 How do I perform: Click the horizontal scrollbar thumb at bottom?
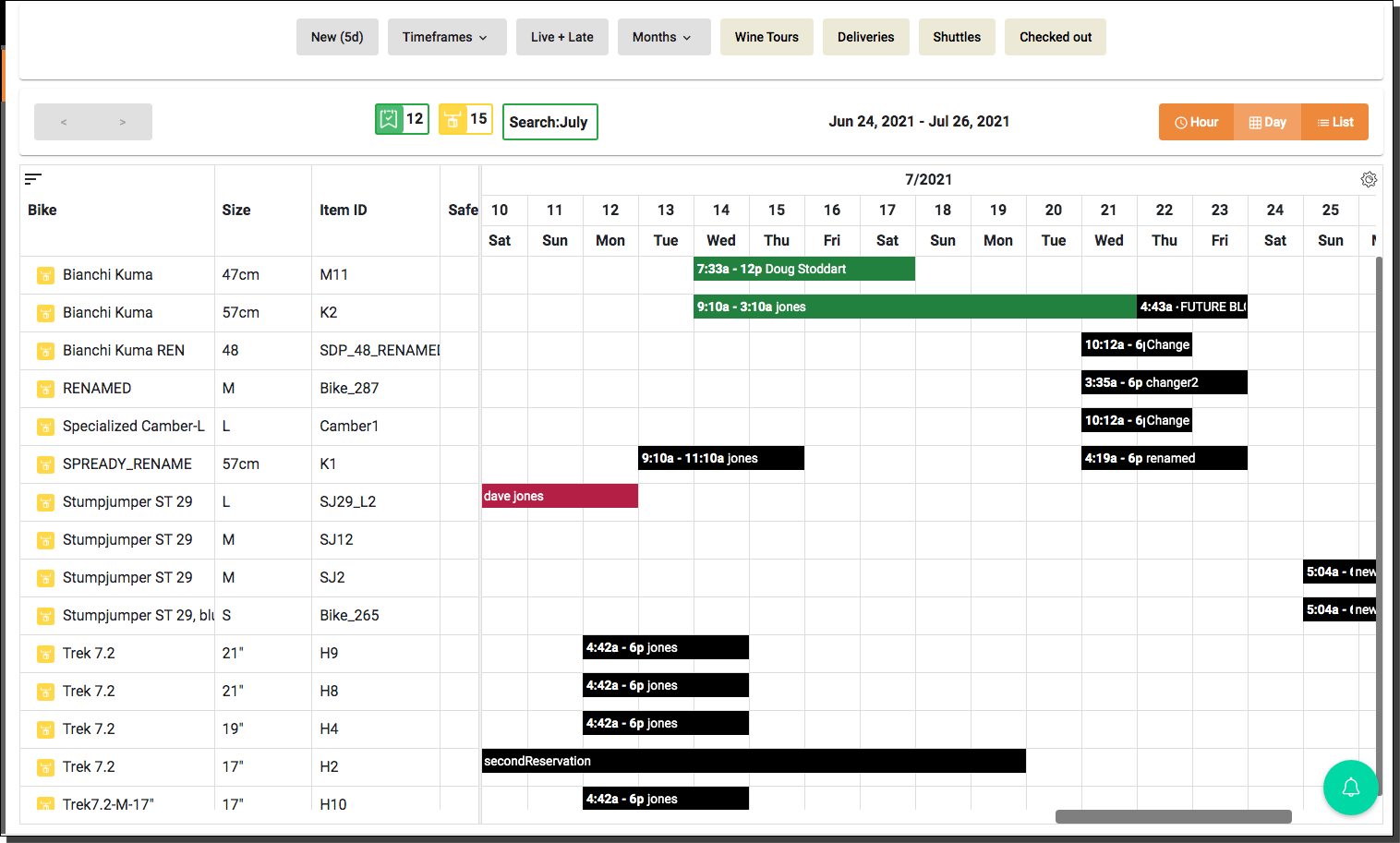coord(1173,816)
